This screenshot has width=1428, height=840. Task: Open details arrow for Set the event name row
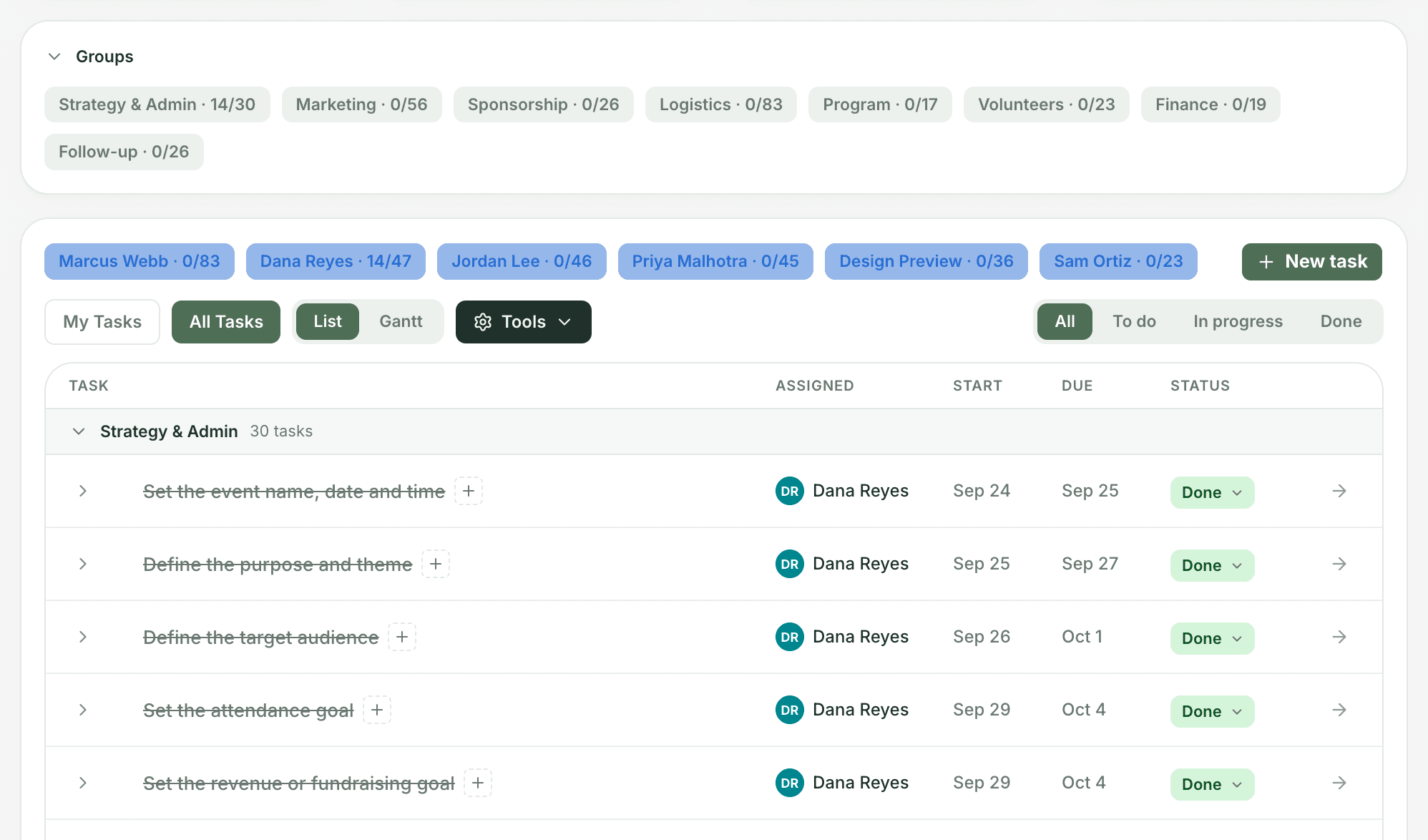(1339, 491)
